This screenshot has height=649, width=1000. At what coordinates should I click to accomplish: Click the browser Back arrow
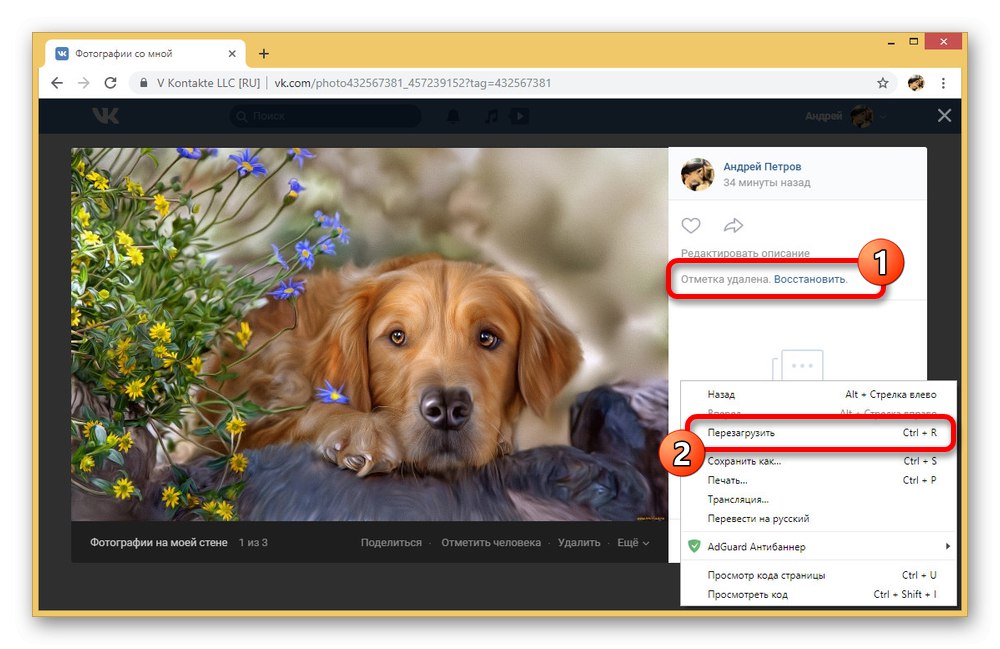point(57,83)
